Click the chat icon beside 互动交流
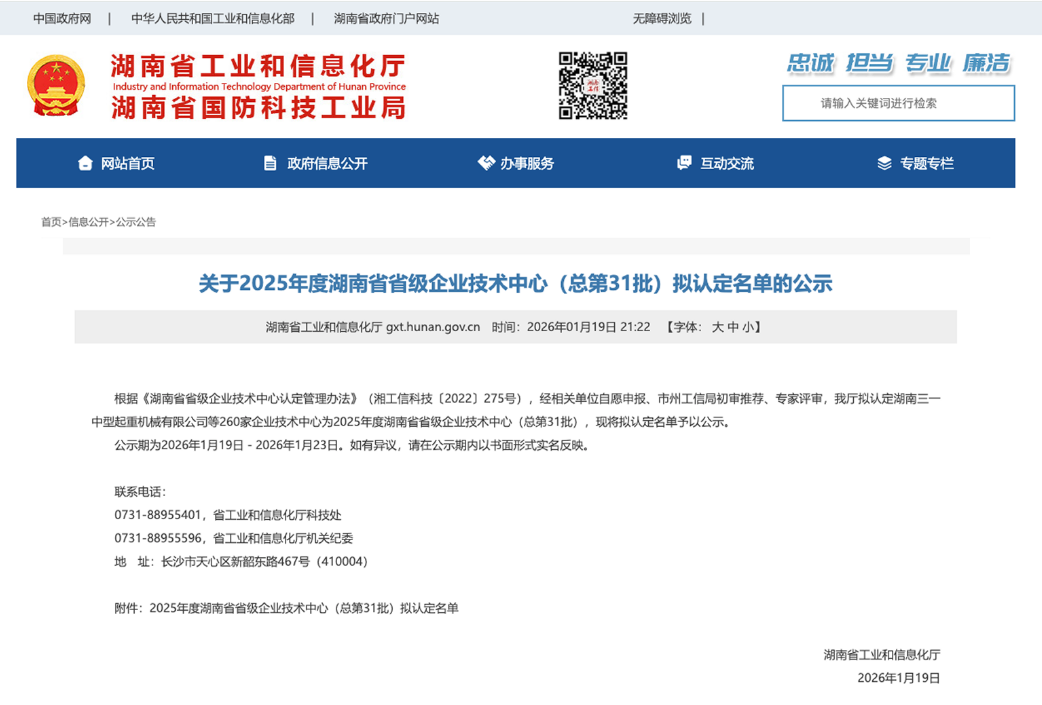 click(x=684, y=163)
